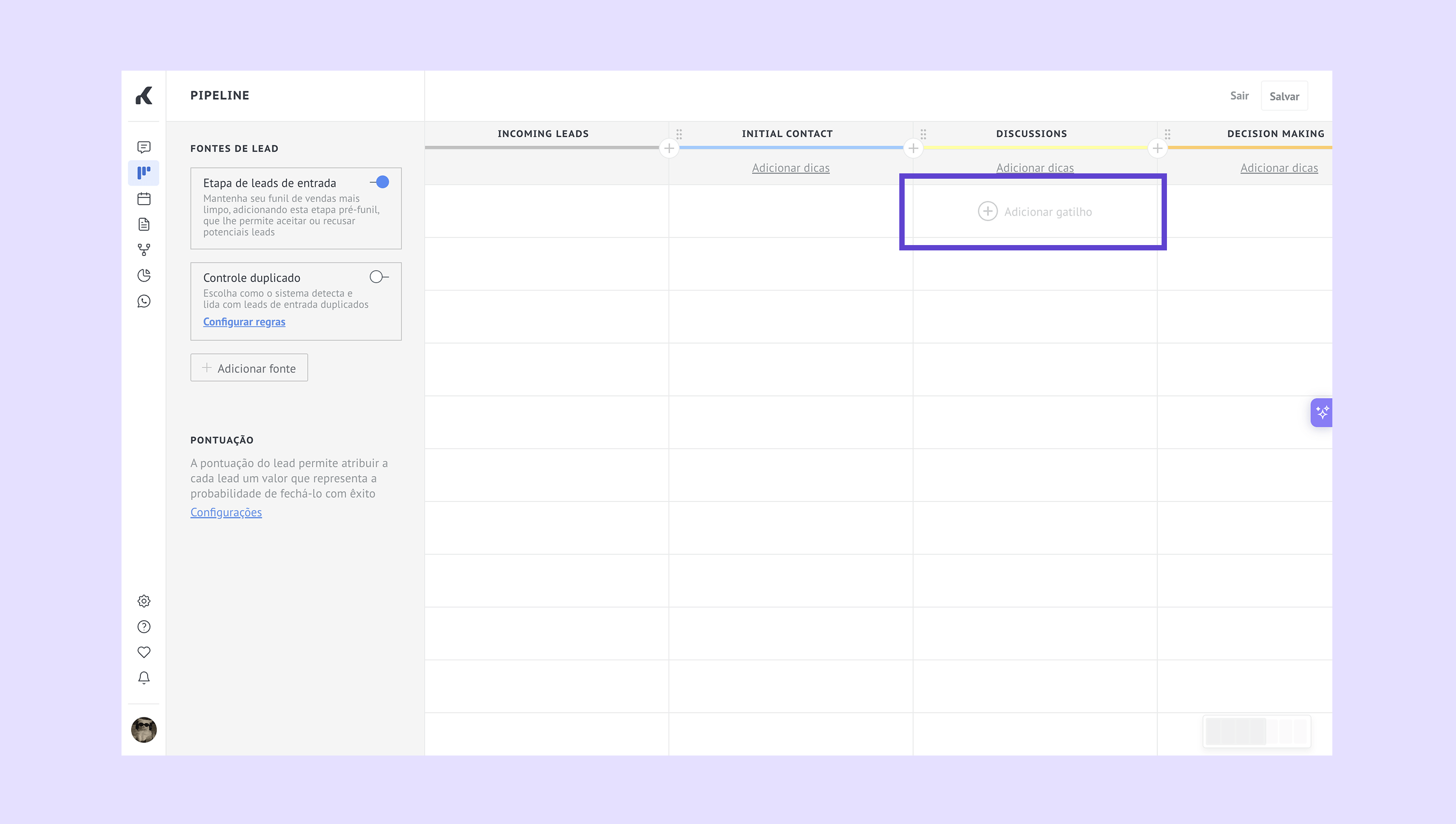Click plus between Incoming Leads and Initial Contact
This screenshot has width=1456, height=824.
click(669, 148)
